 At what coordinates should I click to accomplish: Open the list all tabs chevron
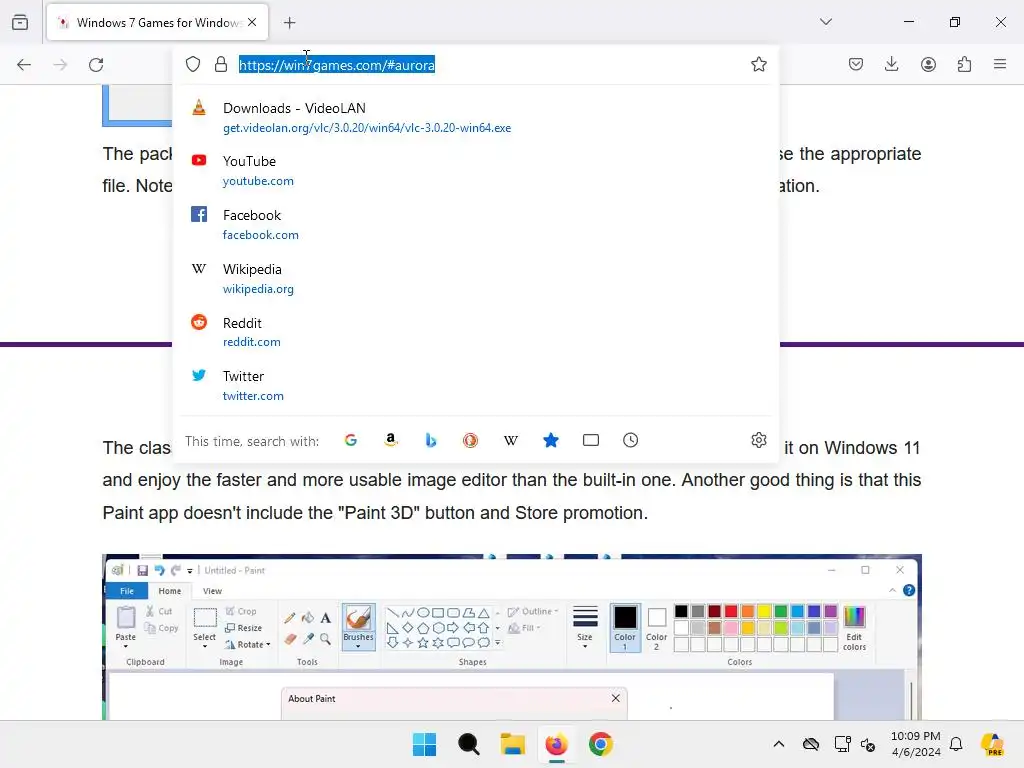826,22
